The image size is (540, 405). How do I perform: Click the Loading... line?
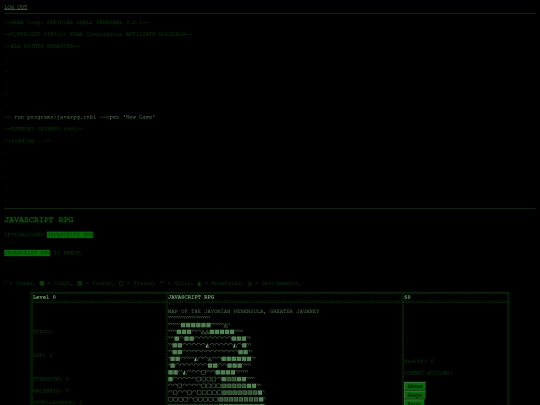tap(27, 141)
